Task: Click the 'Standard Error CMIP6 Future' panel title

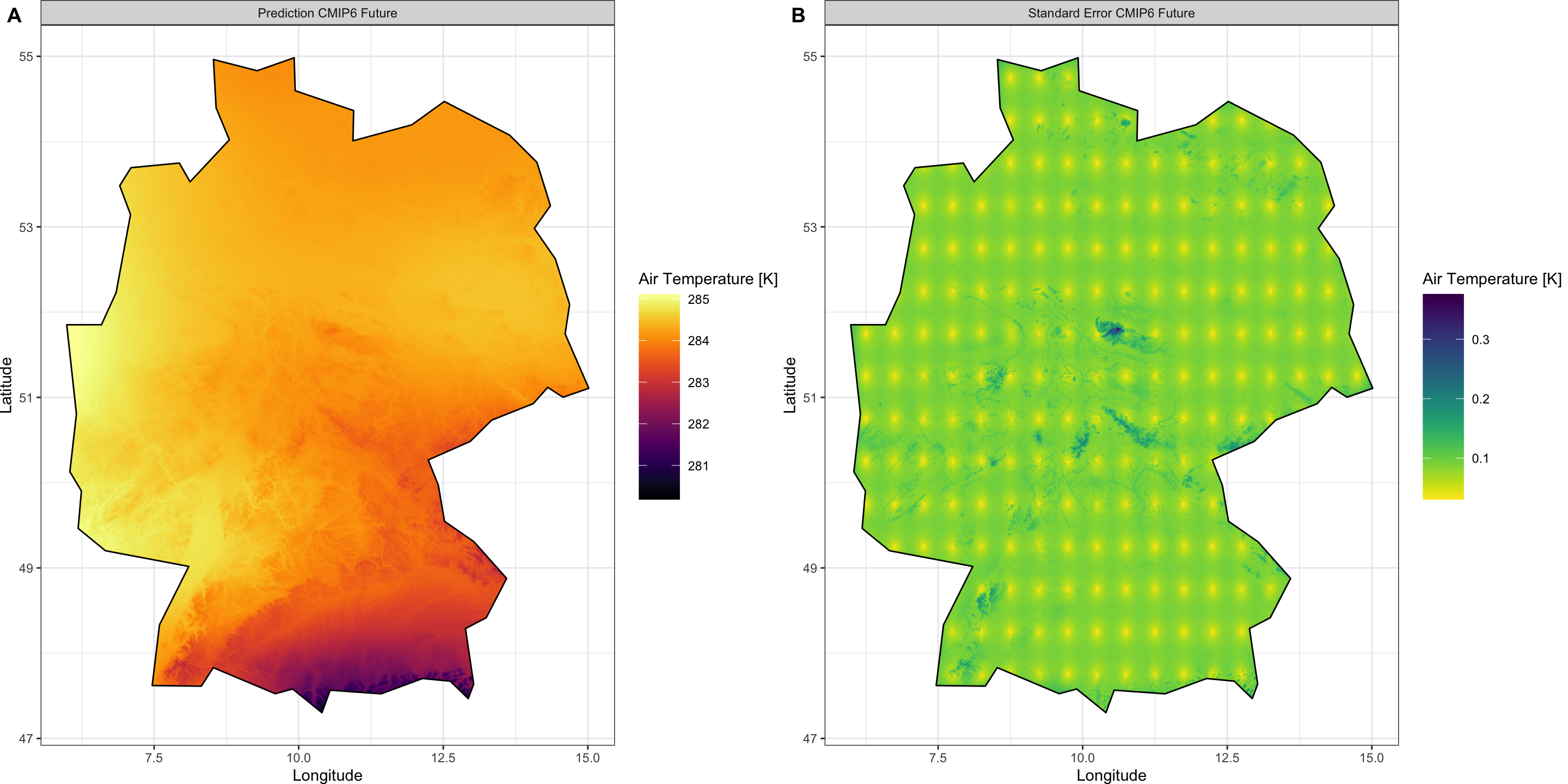Action: (1111, 13)
